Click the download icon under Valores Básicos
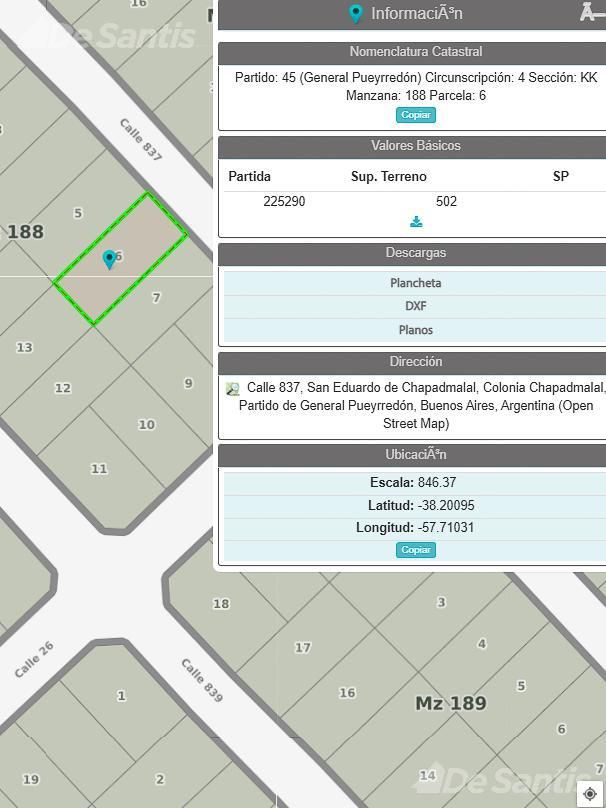This screenshot has height=808, width=606. (416, 222)
